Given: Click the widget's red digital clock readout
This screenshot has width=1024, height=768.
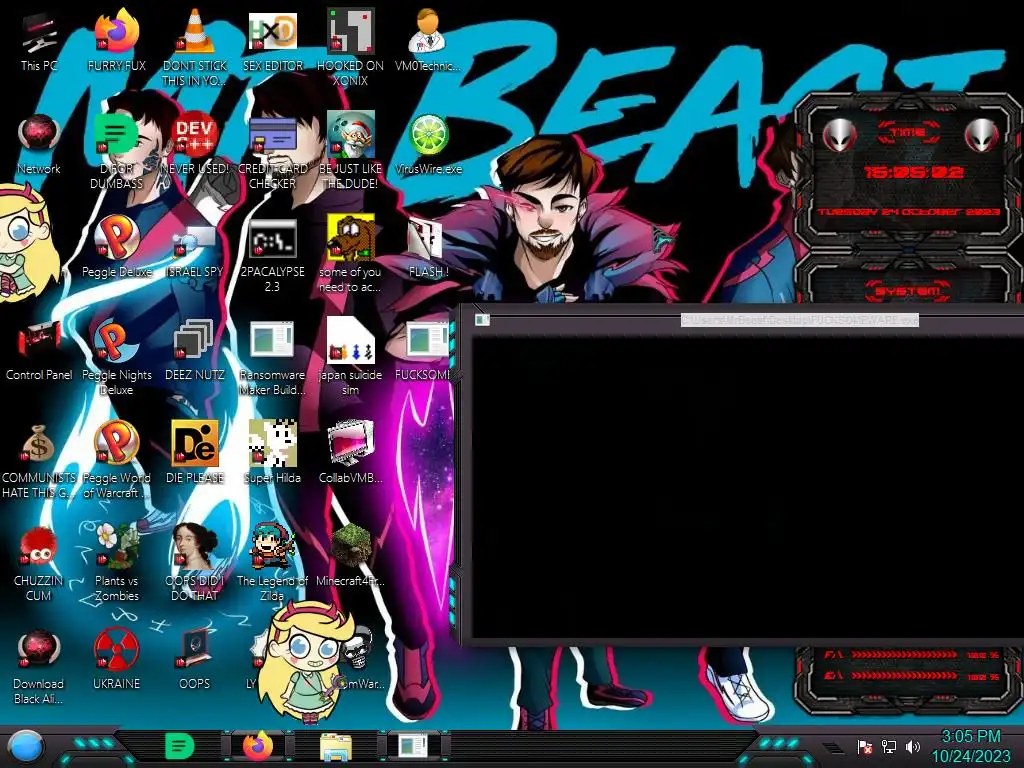Looking at the screenshot, I should point(912,172).
